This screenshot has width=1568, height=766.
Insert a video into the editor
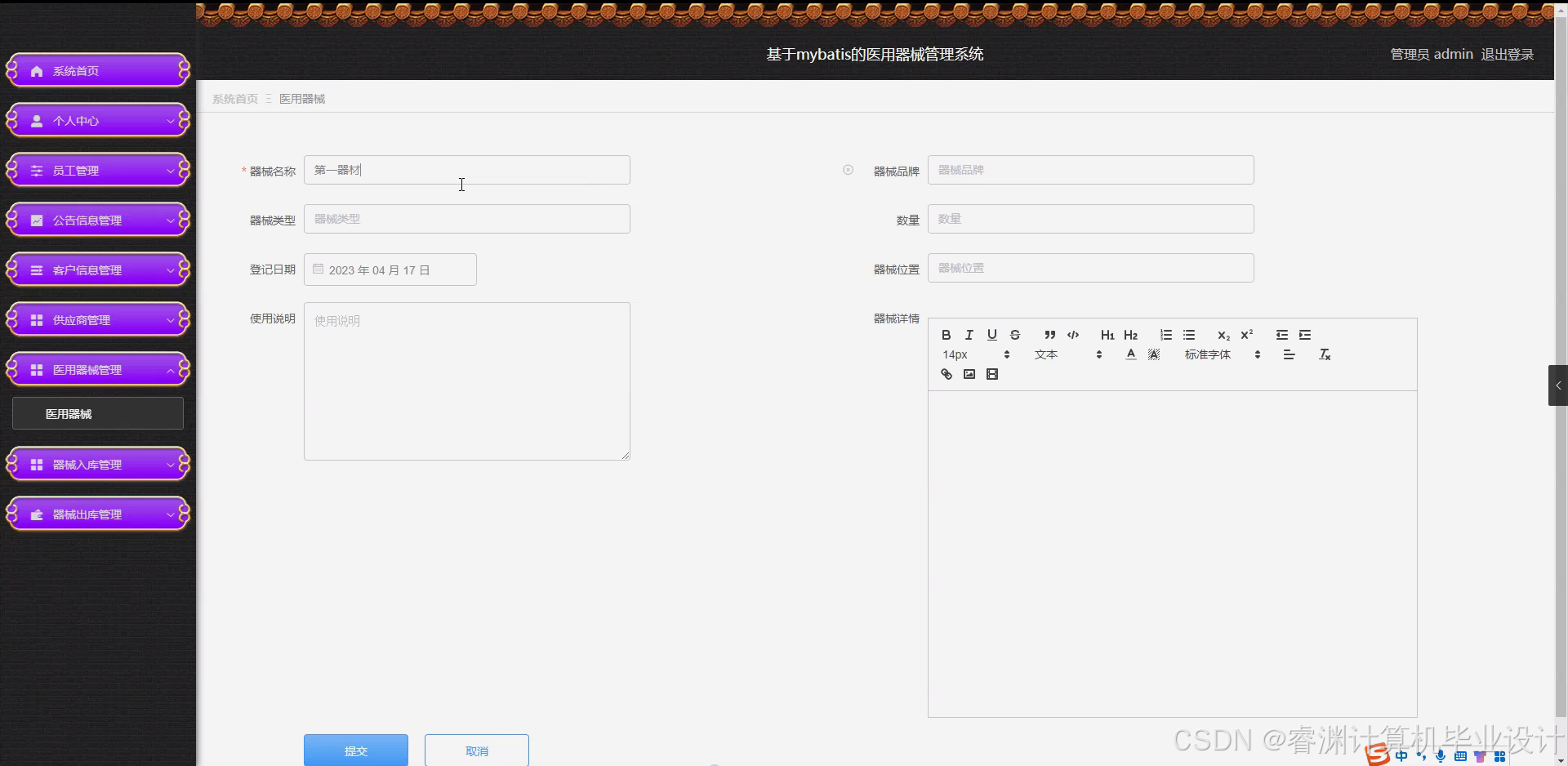(992, 374)
